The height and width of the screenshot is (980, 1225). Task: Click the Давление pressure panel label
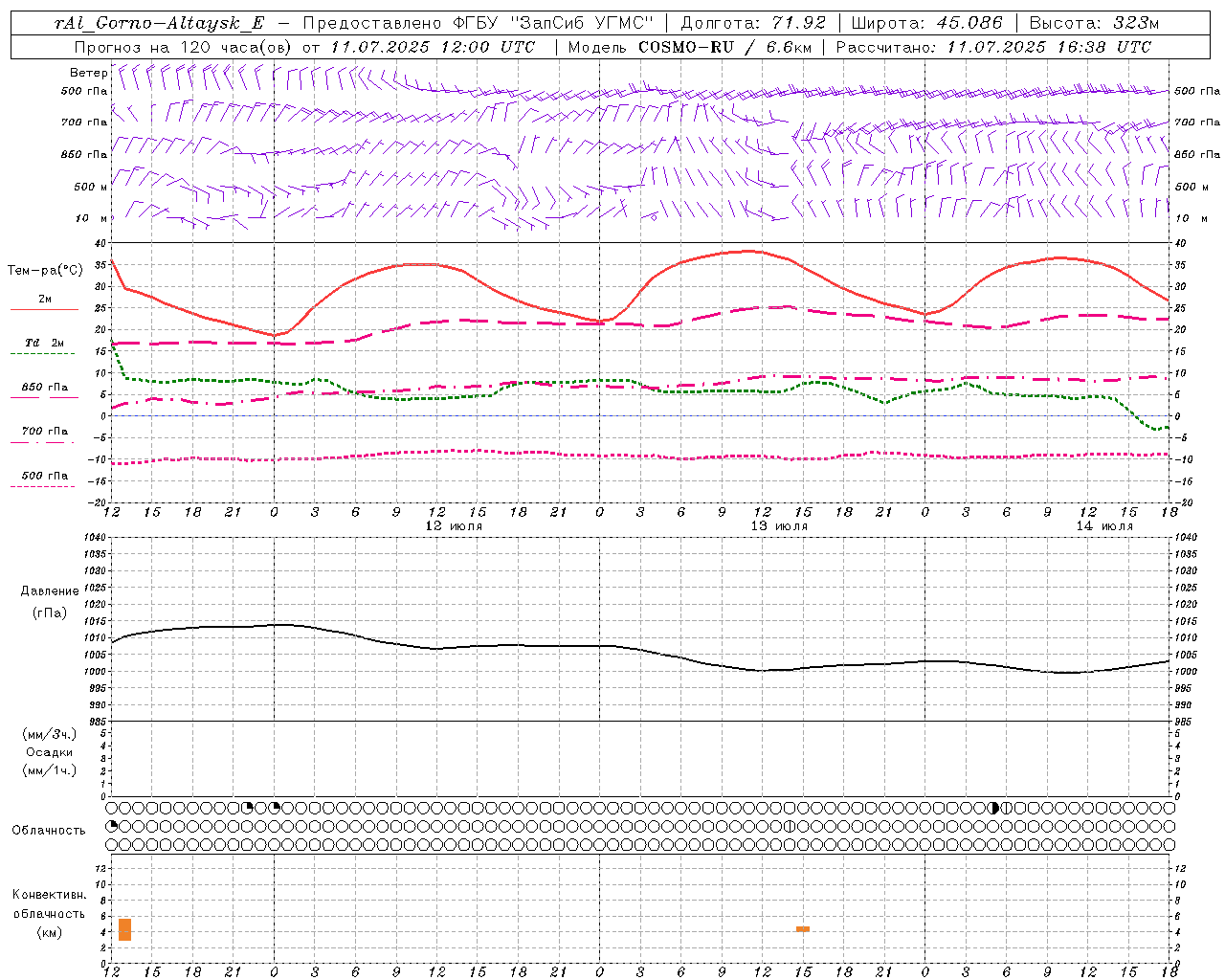50,590
